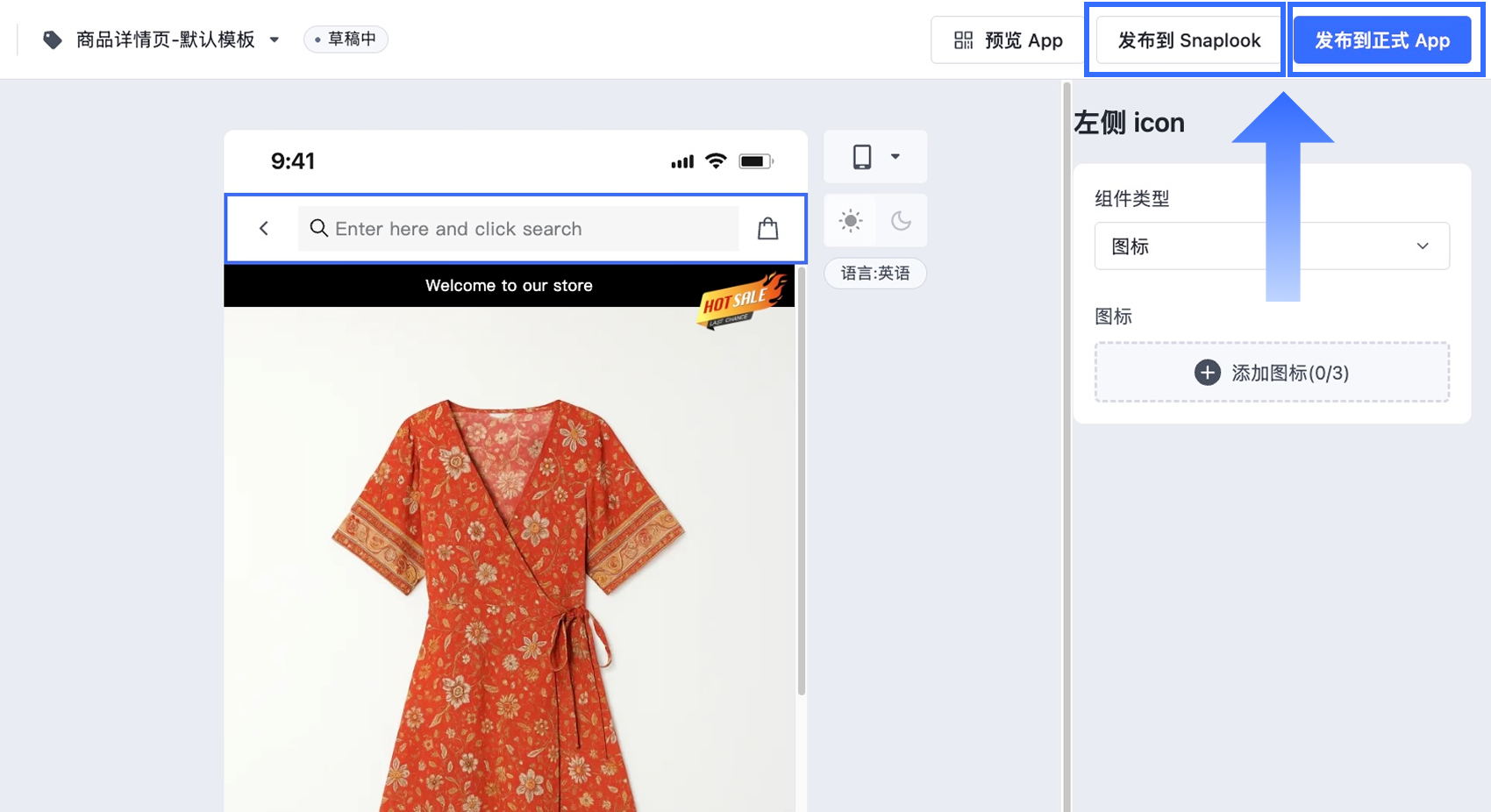Click the 左侧 icon panel heading
Viewport: 1491px width, 812px height.
click(x=1129, y=123)
